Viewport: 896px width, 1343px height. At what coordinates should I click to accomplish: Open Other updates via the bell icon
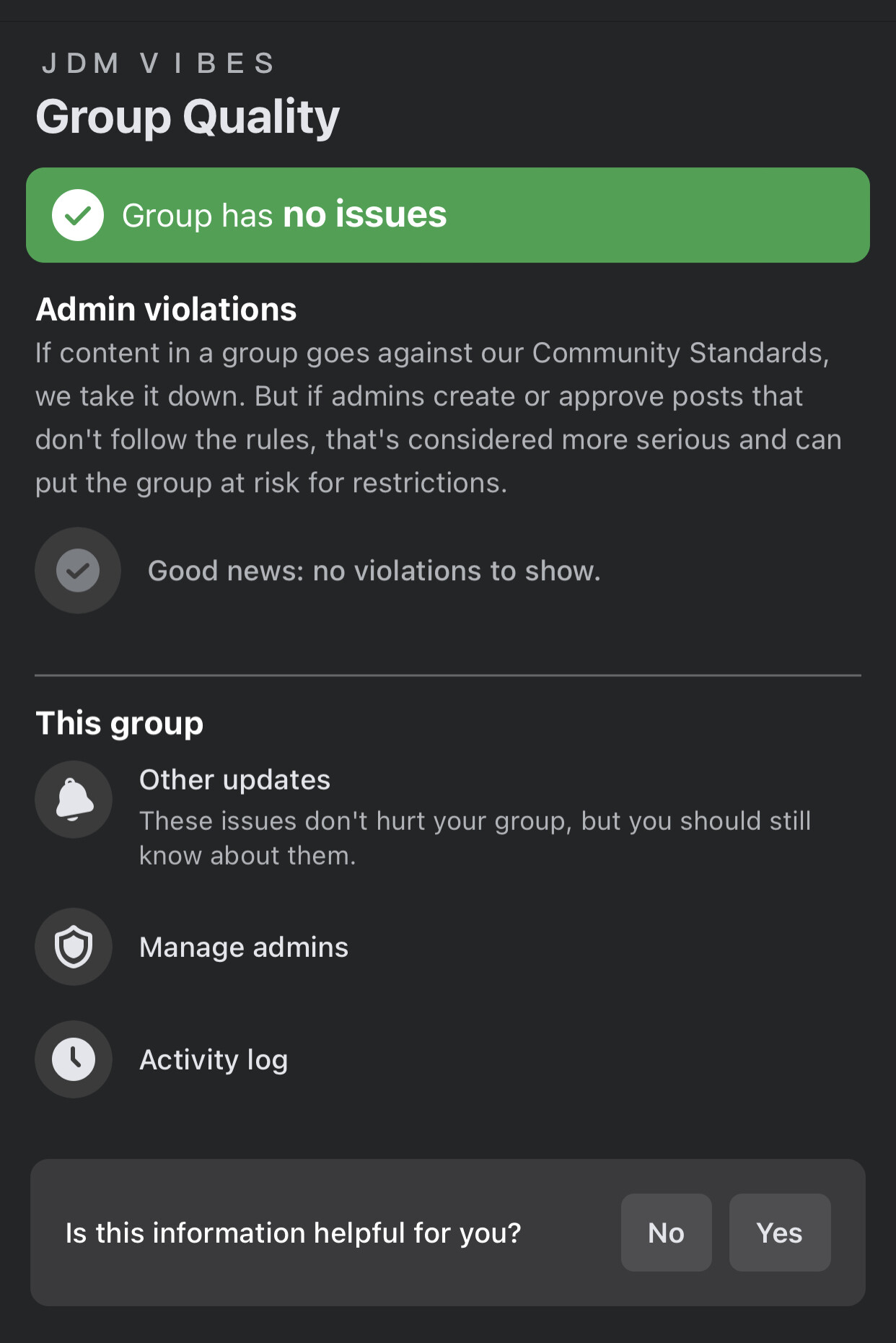click(x=74, y=800)
